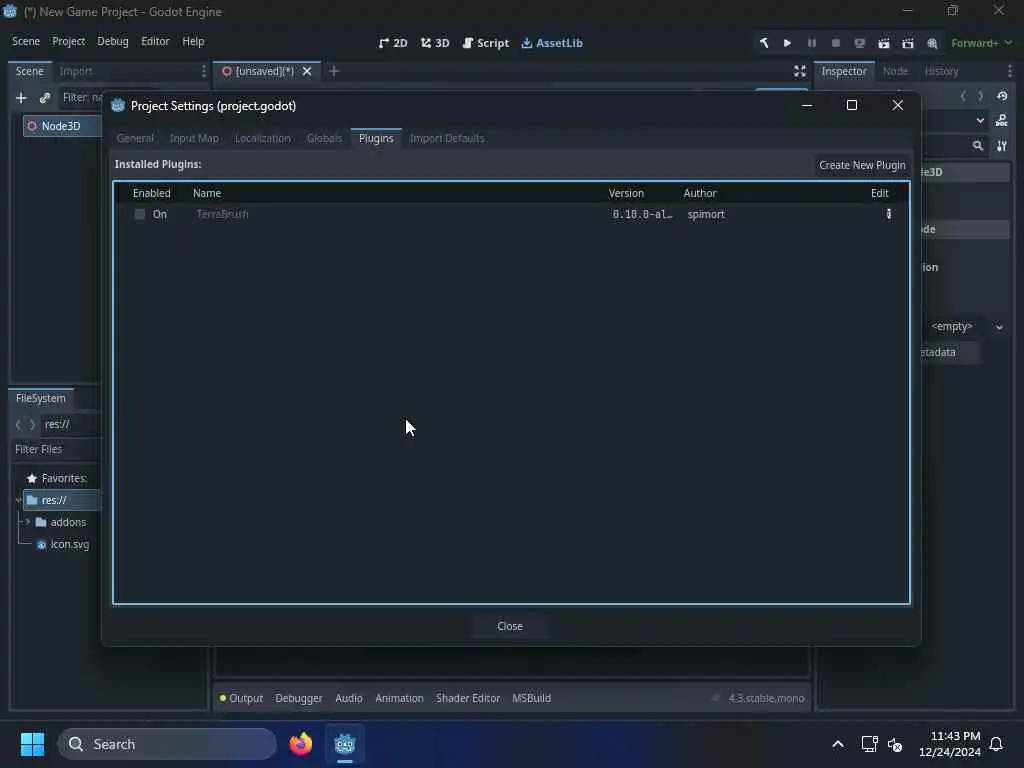Click the Inspector property search icon
This screenshot has height=768, width=1024.
click(978, 146)
